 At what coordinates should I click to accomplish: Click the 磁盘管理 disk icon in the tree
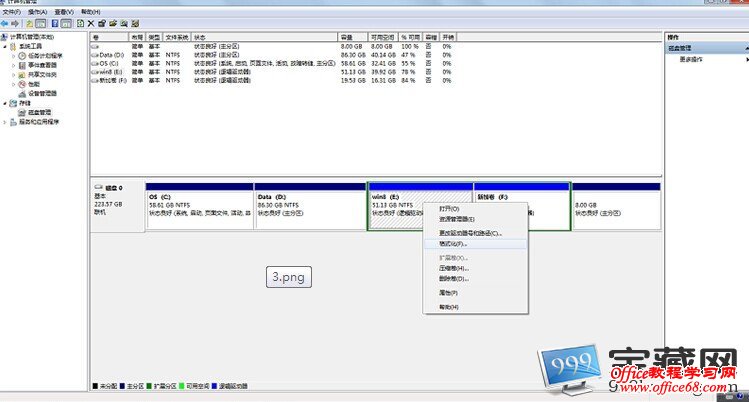(x=22, y=113)
